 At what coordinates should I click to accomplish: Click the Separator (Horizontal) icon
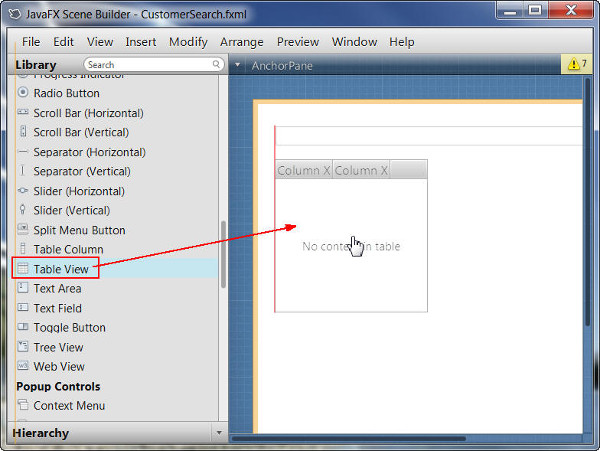[x=23, y=152]
